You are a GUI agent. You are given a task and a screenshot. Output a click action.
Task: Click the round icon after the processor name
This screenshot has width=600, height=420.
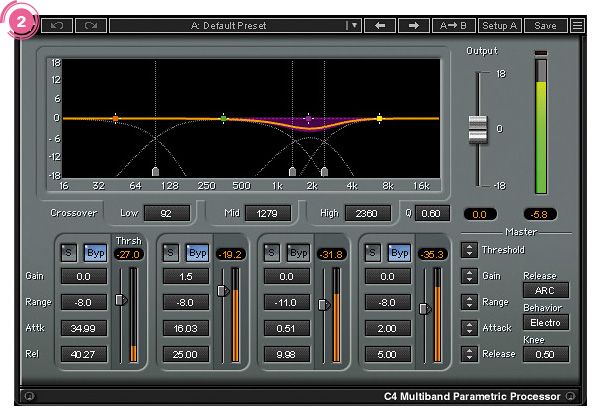570,396
